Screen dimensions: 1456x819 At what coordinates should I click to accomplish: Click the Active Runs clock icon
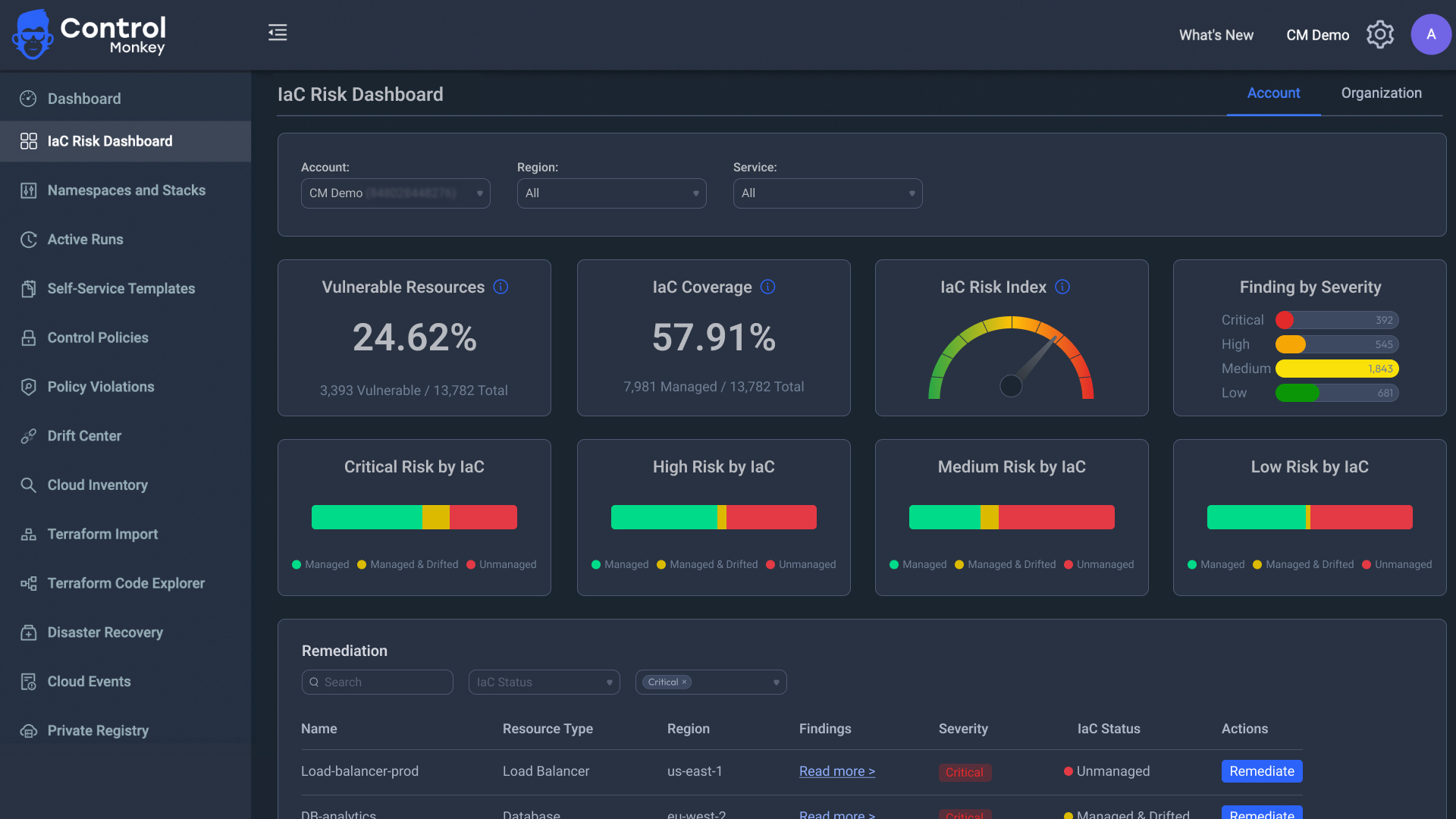pyautogui.click(x=28, y=240)
